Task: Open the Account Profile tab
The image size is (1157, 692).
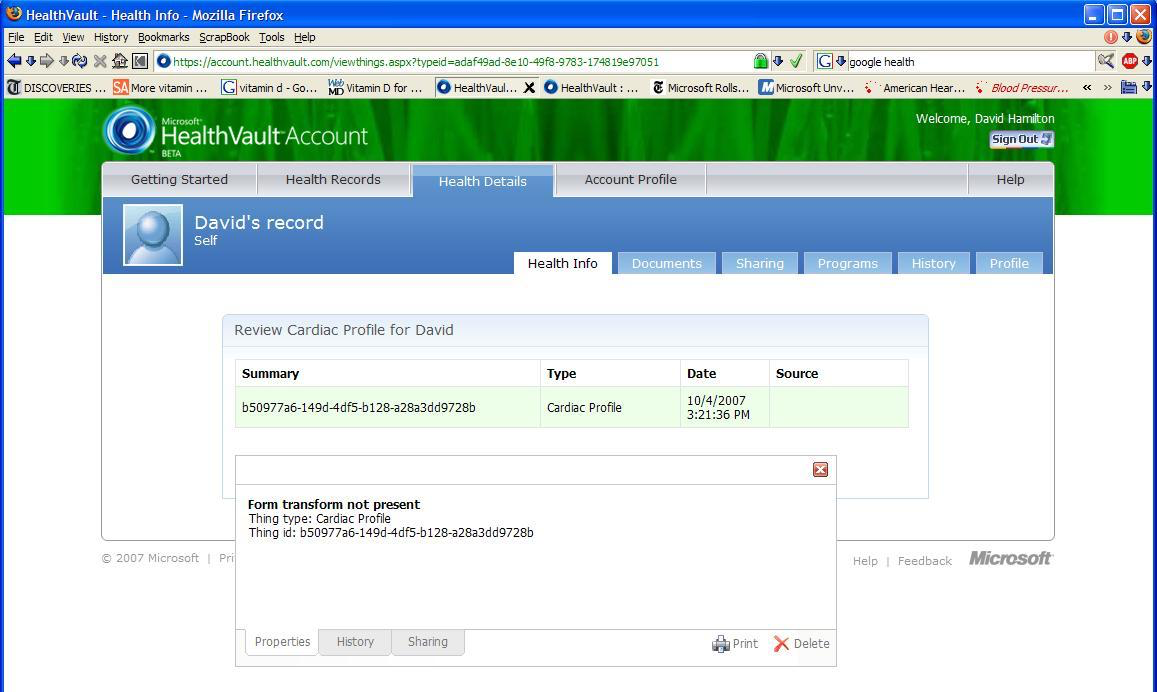Action: pyautogui.click(x=631, y=179)
